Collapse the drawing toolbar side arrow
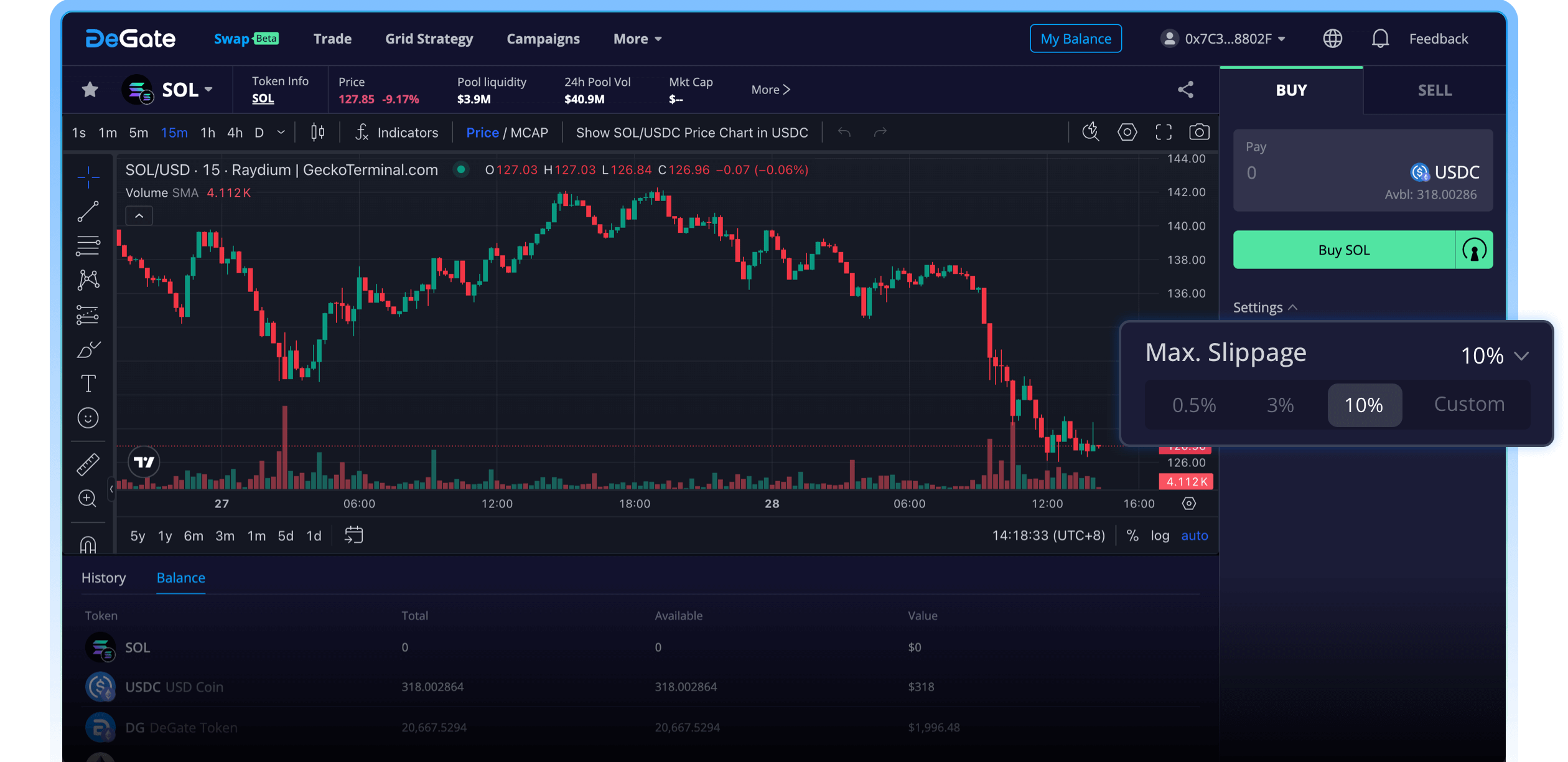Screen dimensions: 1568x762 pyautogui.click(x=111, y=489)
